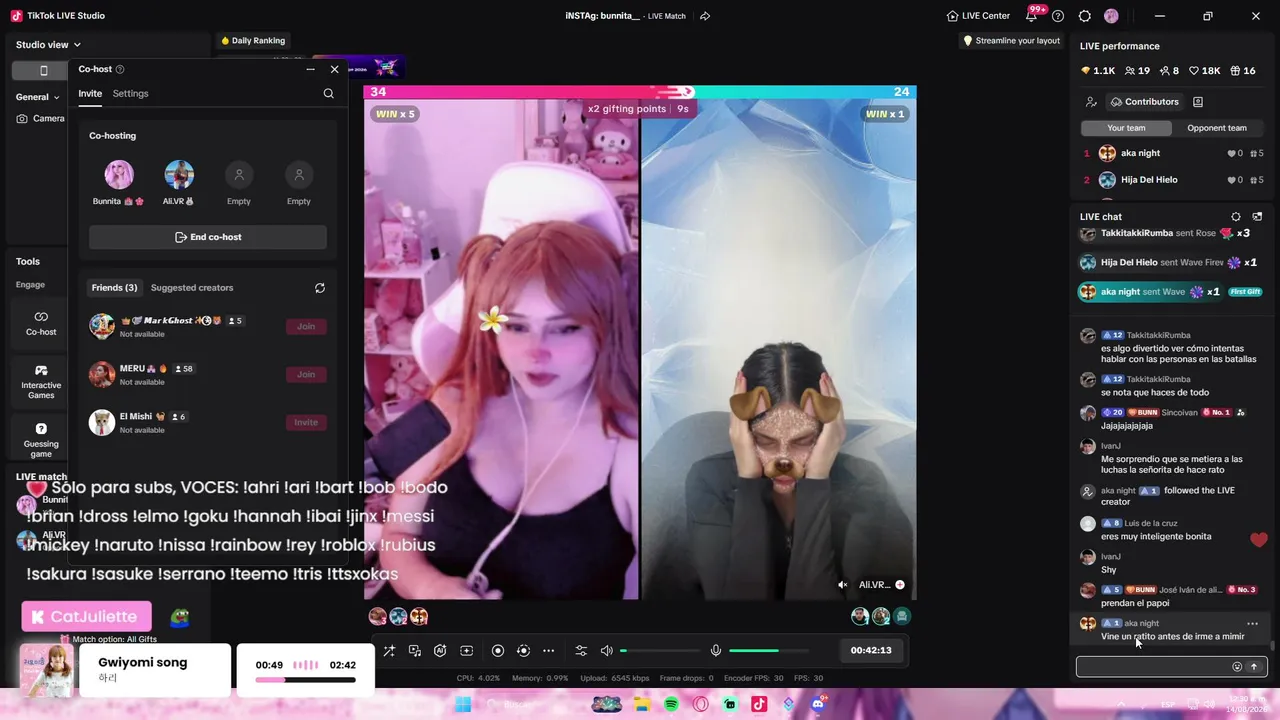Click the replay capture icon
The image size is (1280, 720).
pyautogui.click(x=523, y=651)
